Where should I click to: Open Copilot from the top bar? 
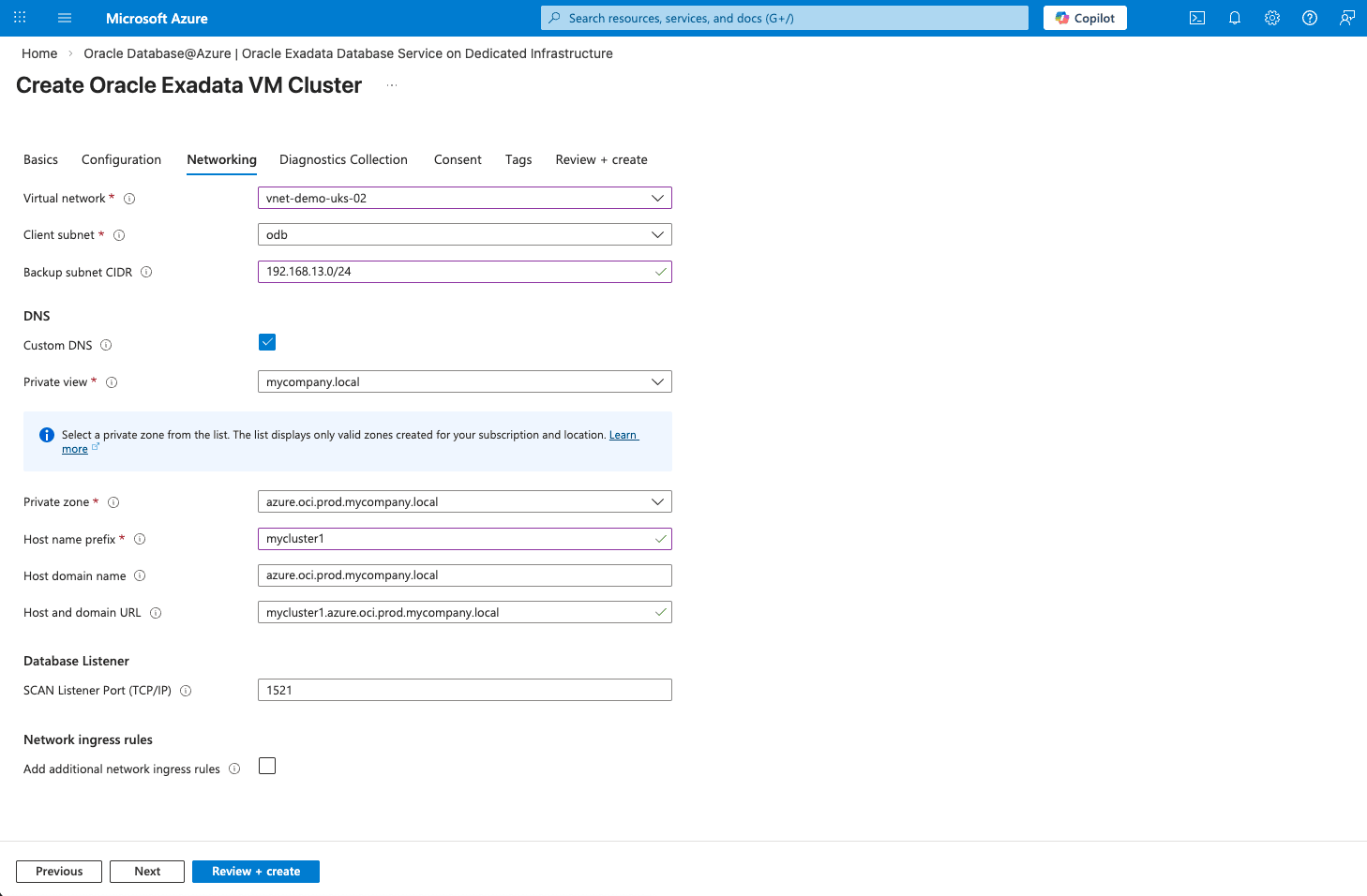[x=1085, y=17]
